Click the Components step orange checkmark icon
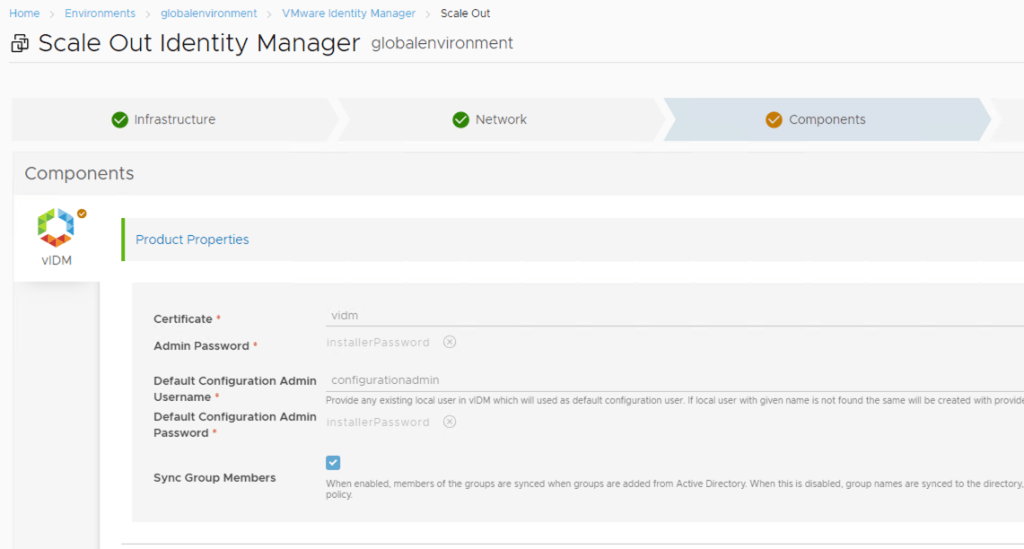Screen dimensions: 1024x549 pyautogui.click(x=774, y=120)
